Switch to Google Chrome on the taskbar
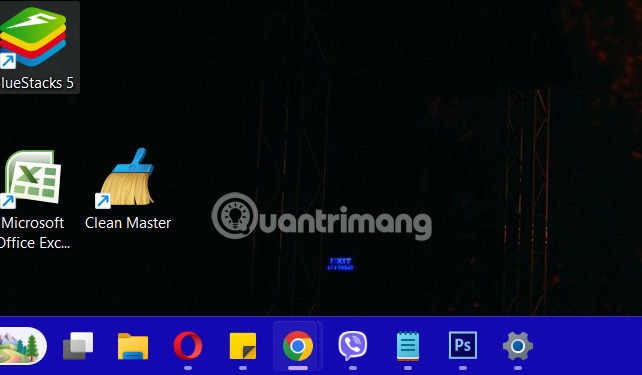This screenshot has width=642, height=375. 298,346
